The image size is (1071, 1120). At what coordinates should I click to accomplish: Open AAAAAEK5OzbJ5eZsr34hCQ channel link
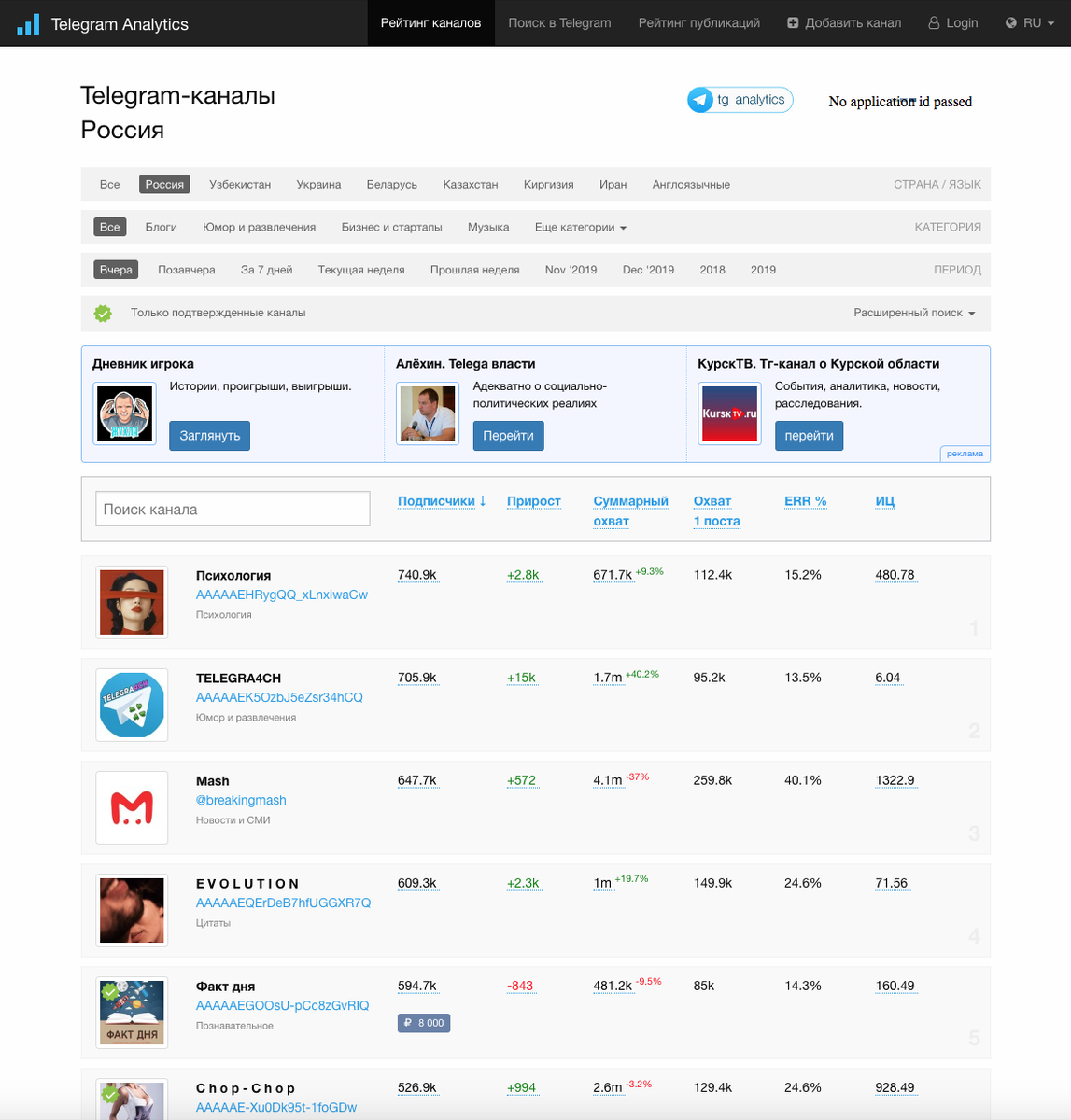(x=279, y=697)
